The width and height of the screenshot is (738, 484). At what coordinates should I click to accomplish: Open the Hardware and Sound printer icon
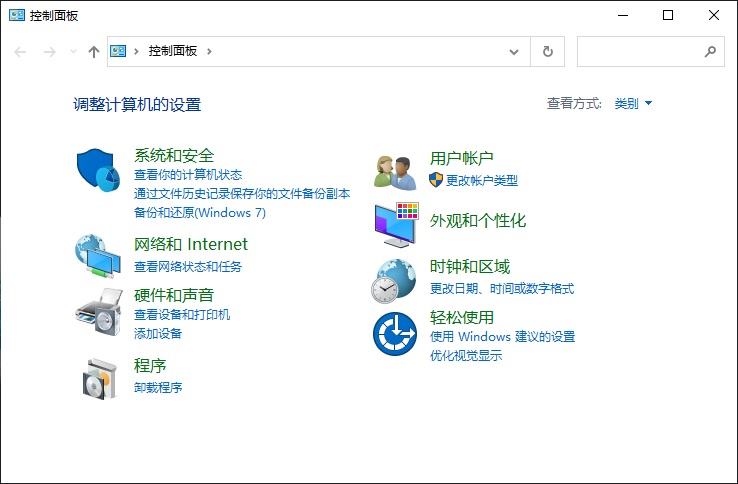click(x=99, y=311)
